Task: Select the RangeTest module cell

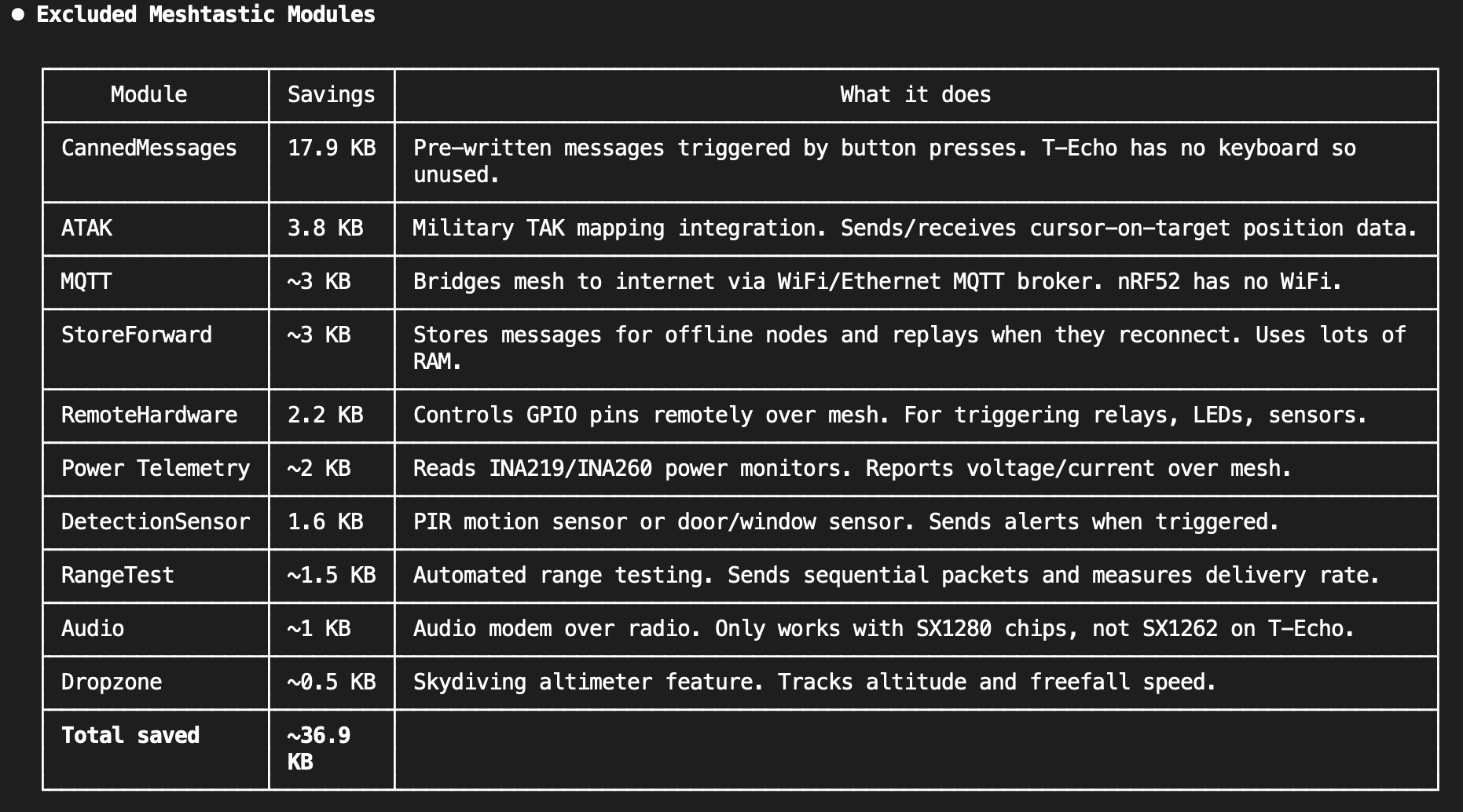Action: tap(117, 576)
